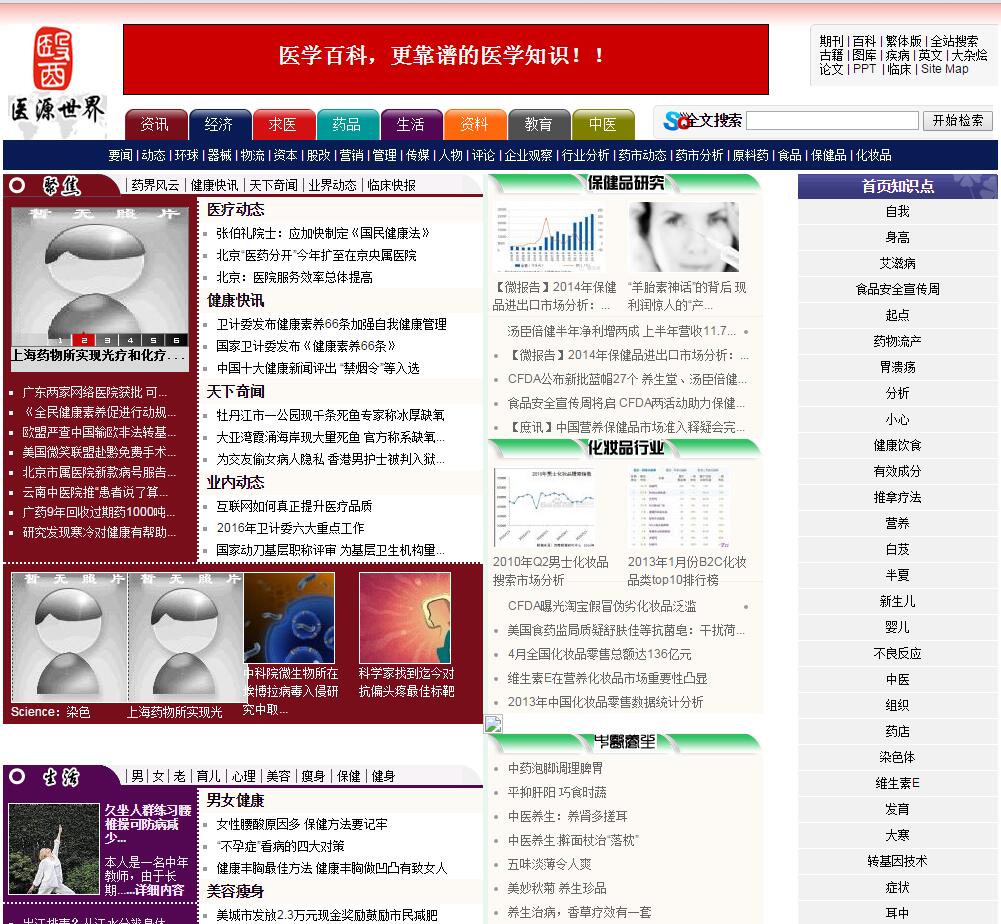1001x924 pixels.
Task: Click the B2C化妆品 top10 table thumbnail
Action: tap(679, 508)
